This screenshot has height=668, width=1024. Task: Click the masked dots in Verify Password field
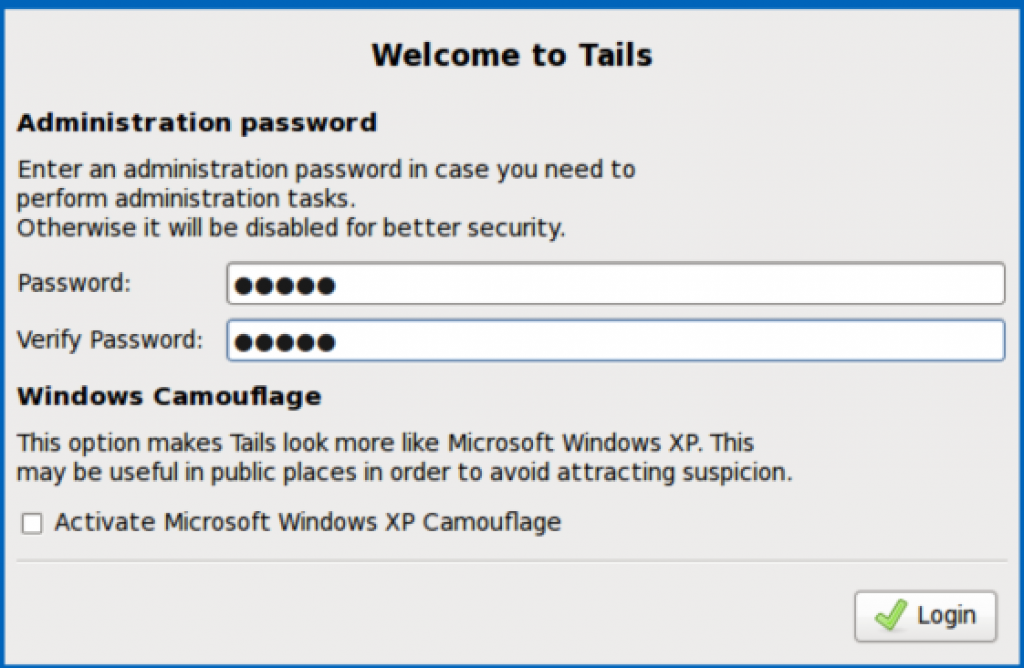click(x=284, y=342)
